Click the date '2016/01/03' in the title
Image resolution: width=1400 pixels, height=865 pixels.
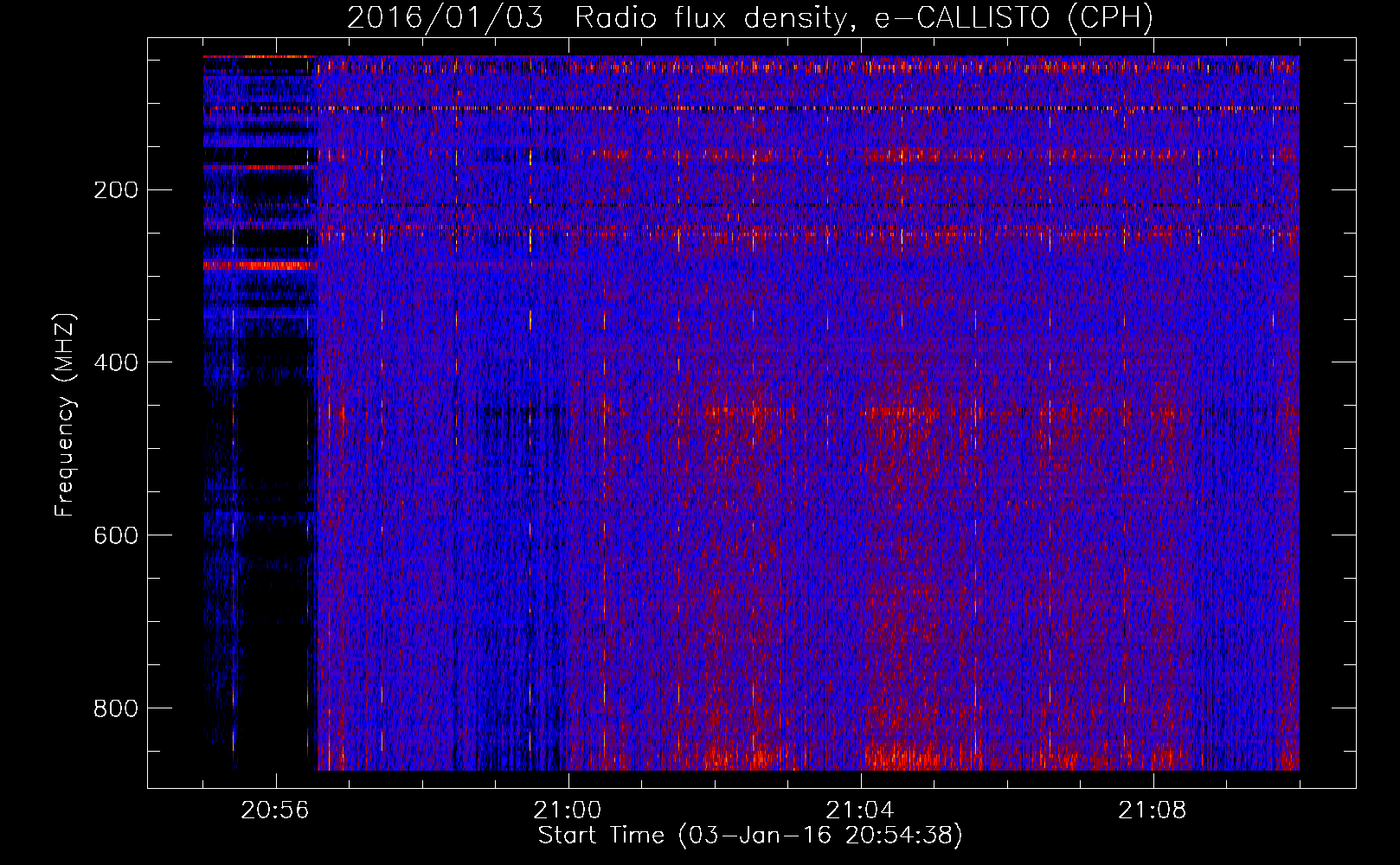445,17
